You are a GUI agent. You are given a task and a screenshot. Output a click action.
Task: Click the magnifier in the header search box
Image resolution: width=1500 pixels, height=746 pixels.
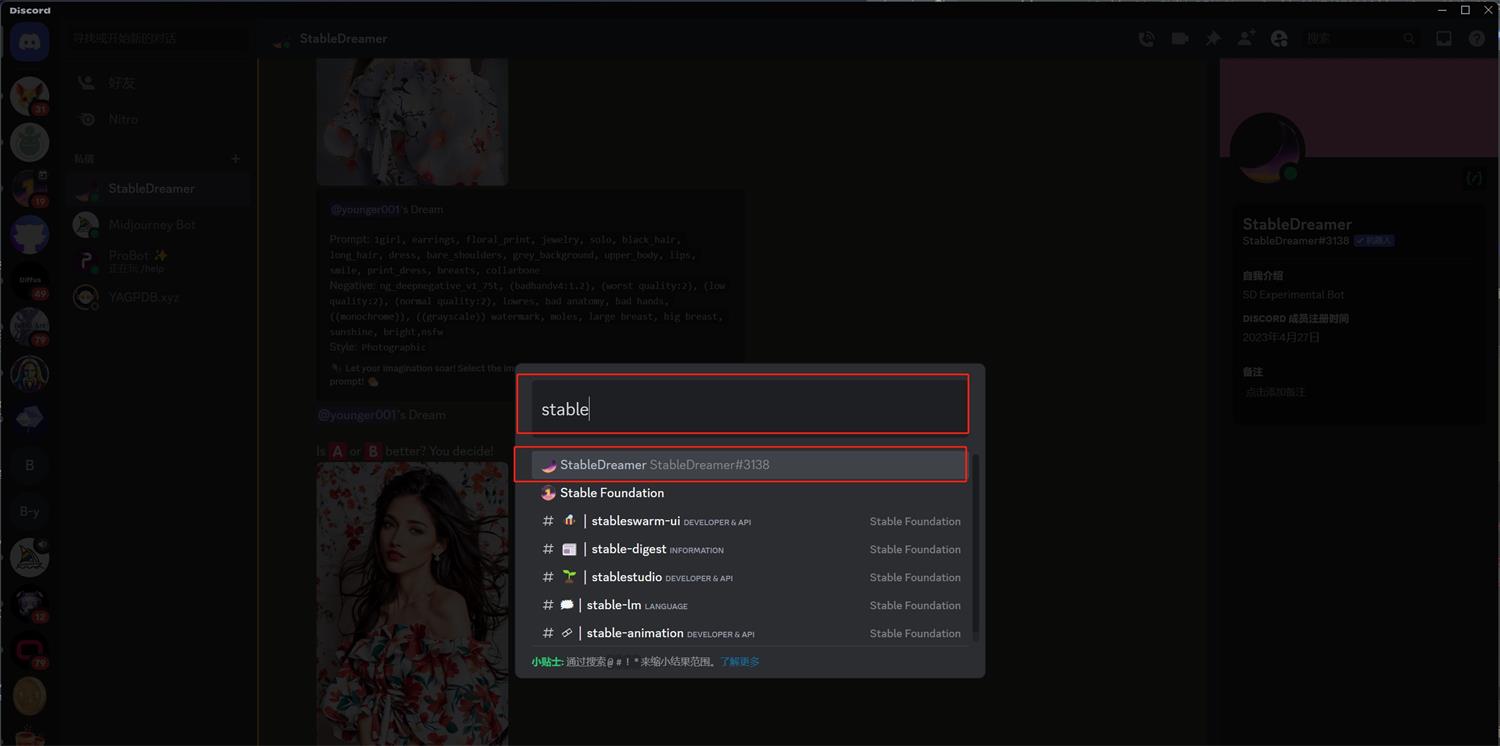point(1409,38)
